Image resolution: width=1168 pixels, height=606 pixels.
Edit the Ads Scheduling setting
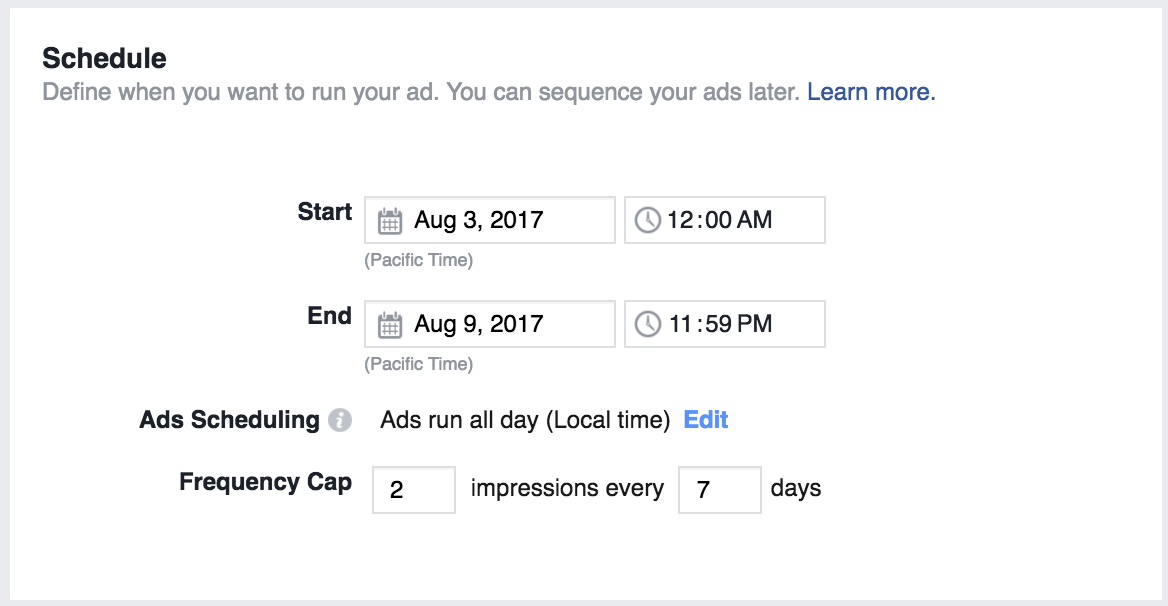click(705, 420)
